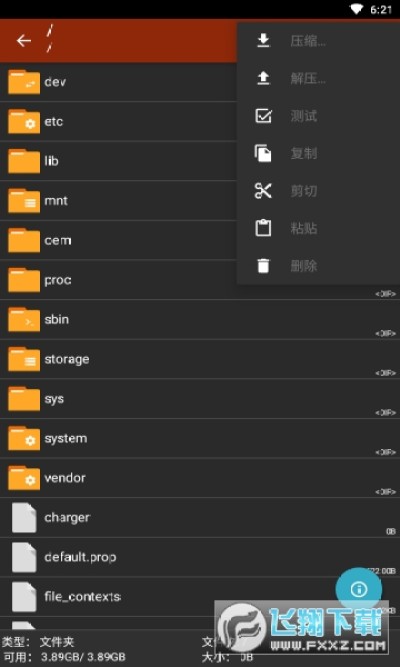Tap the round info floating button
400x667 pixels.
pos(359,589)
